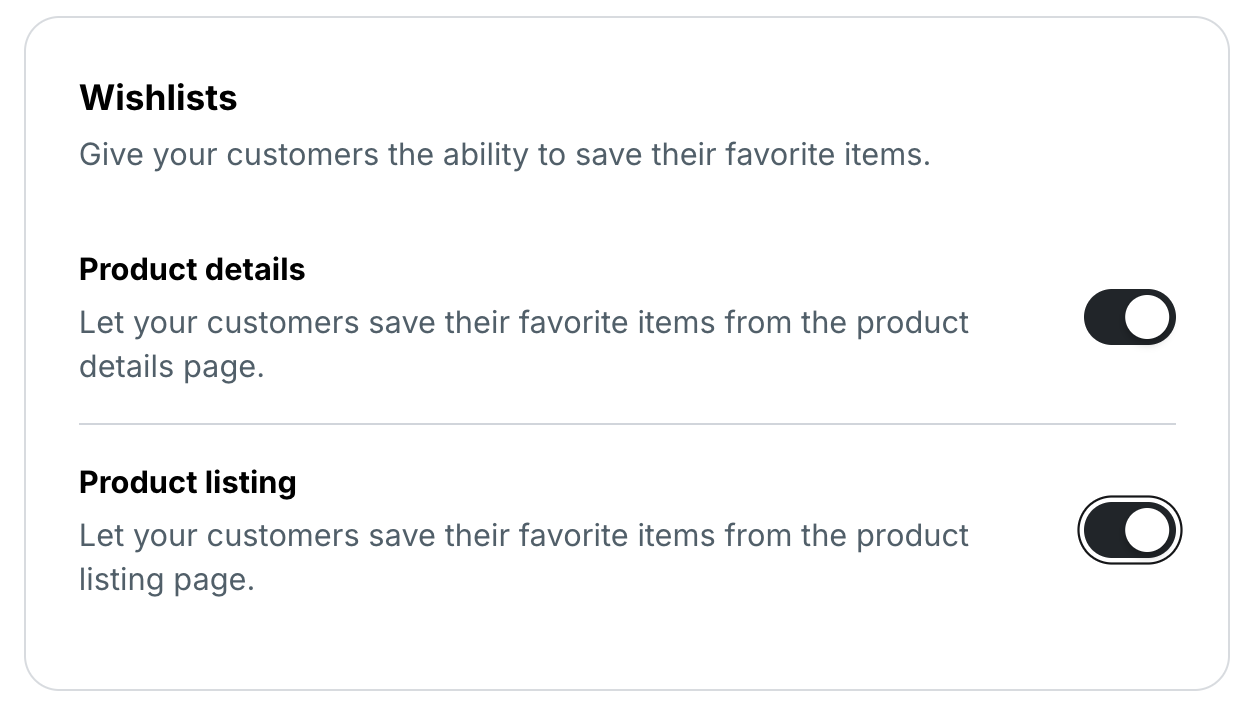Click white knob of Product details toggle

point(1147,318)
